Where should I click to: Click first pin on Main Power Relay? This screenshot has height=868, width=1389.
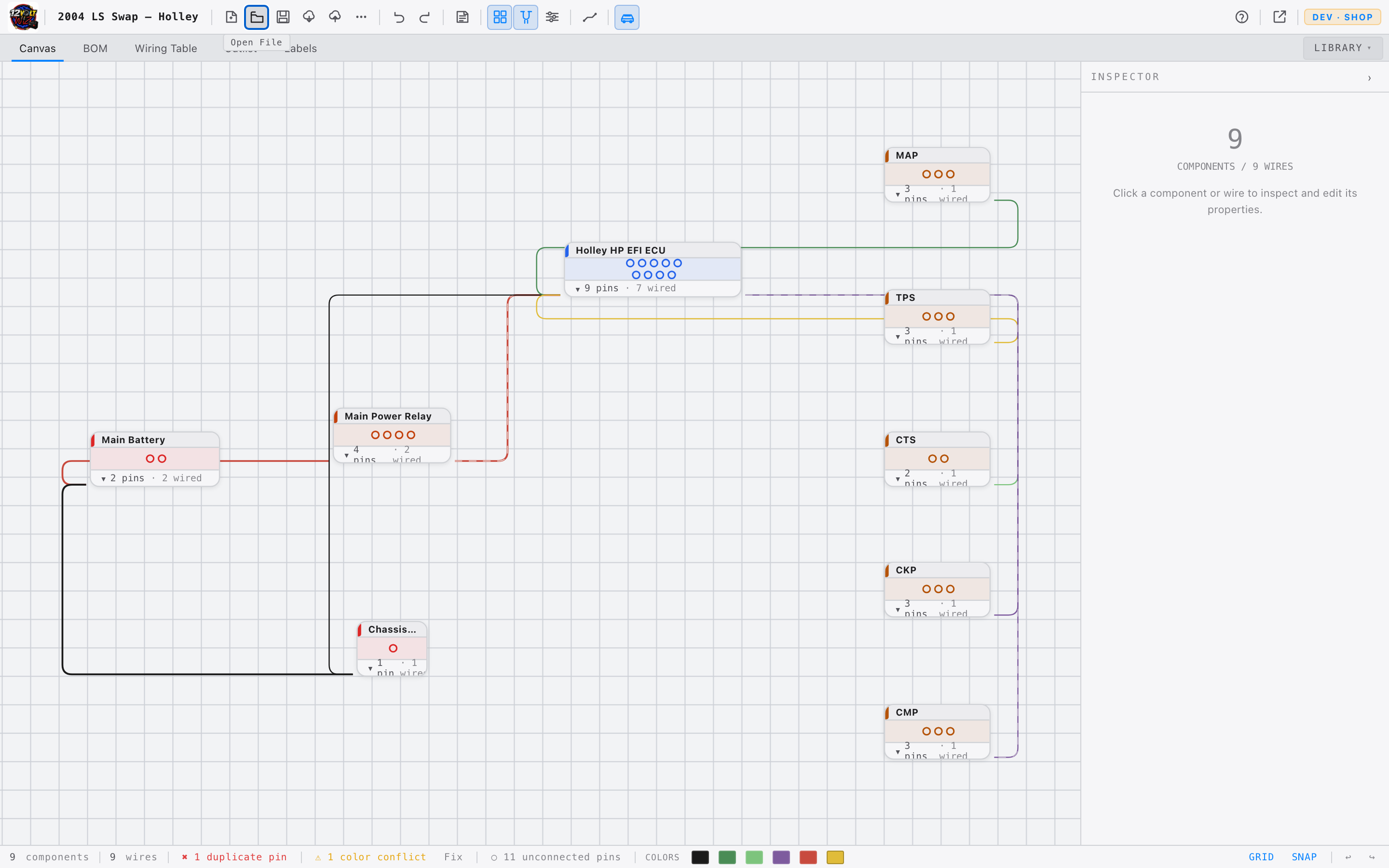pos(375,435)
